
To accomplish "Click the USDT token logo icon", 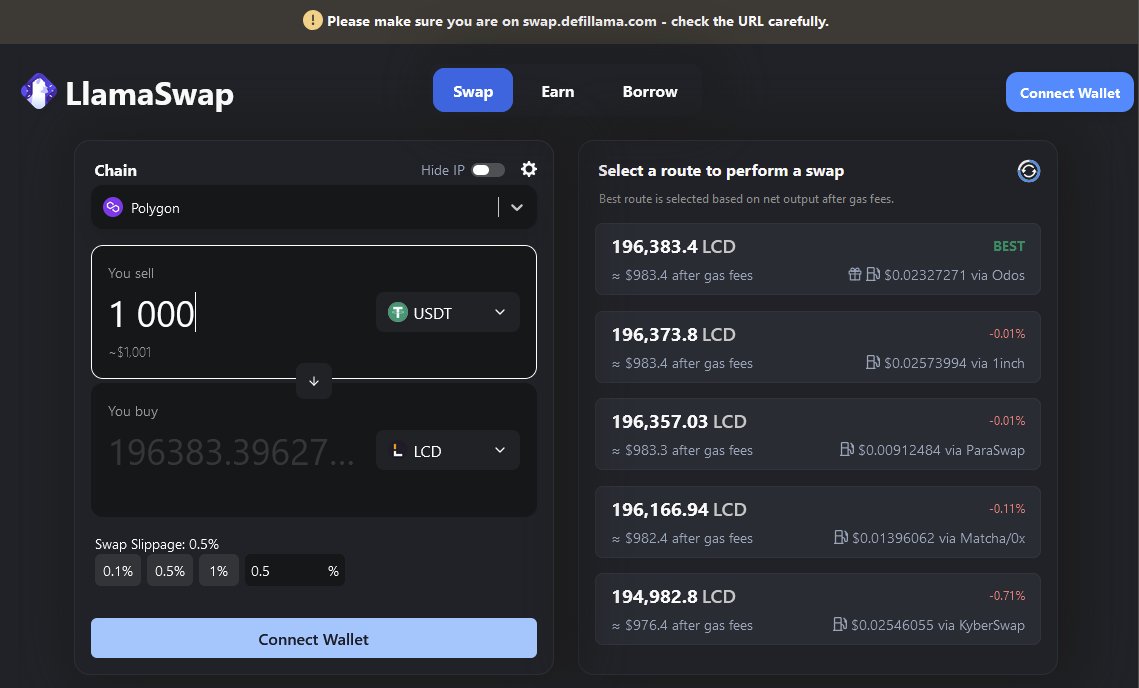I will pos(397,312).
